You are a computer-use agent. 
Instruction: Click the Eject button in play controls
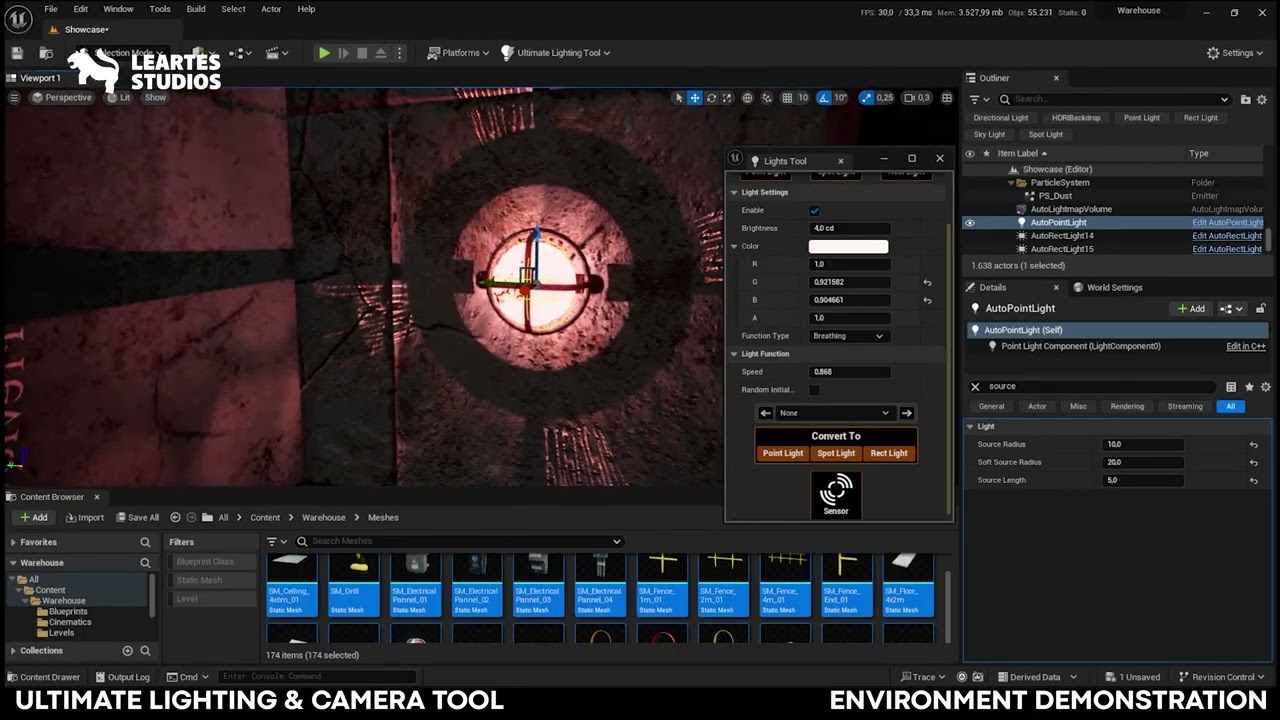coord(381,53)
